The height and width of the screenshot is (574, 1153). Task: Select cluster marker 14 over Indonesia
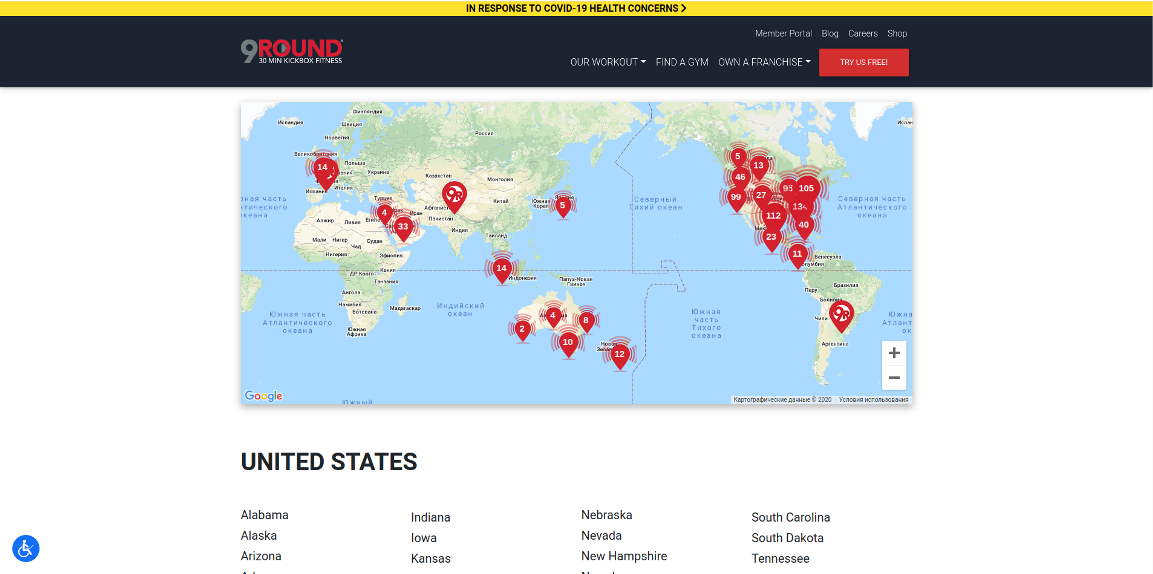501,270
